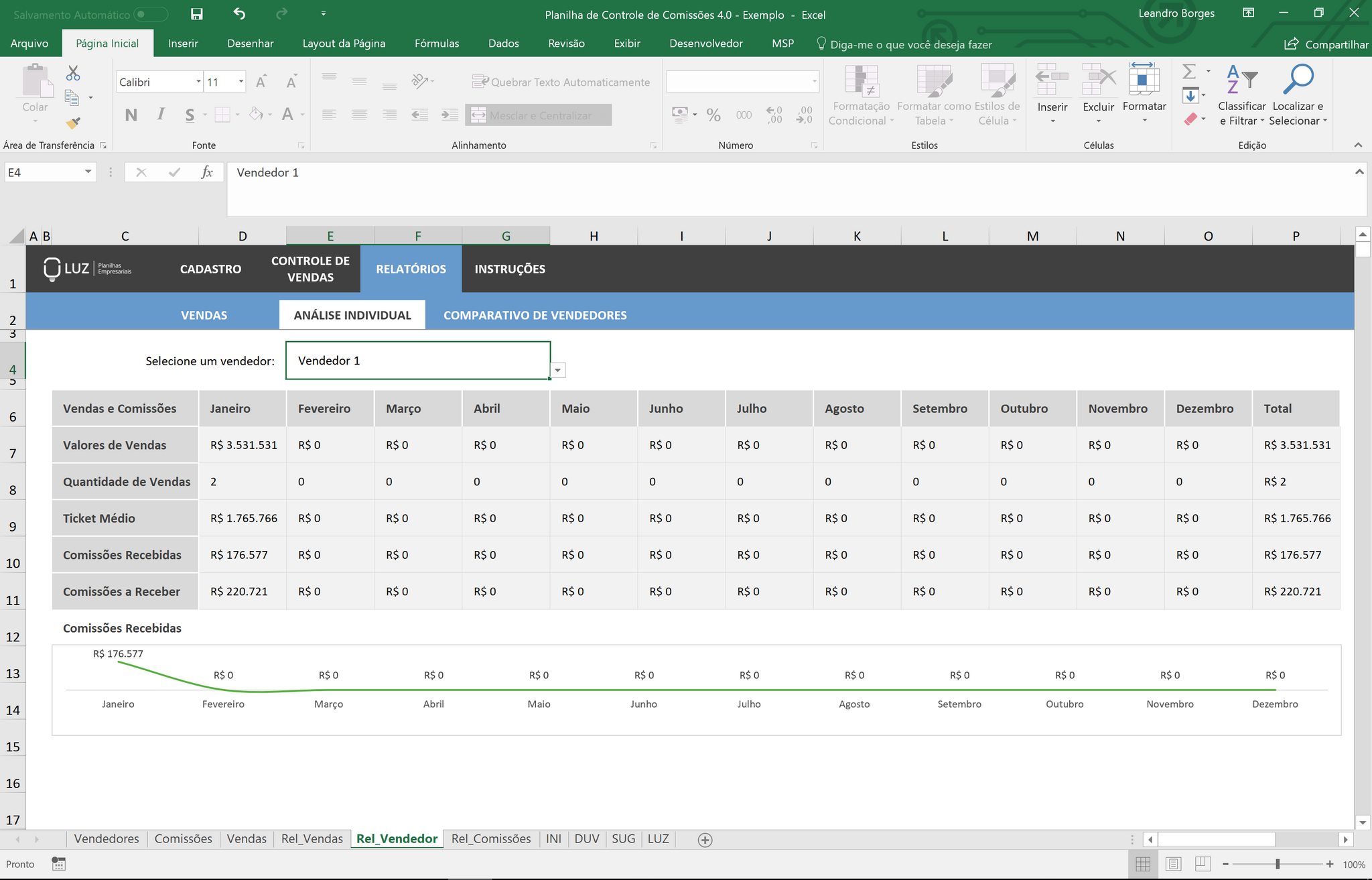This screenshot has width=1372, height=880.
Task: Click COMPARATIVO DE VENDEDORES button
Action: tap(535, 315)
